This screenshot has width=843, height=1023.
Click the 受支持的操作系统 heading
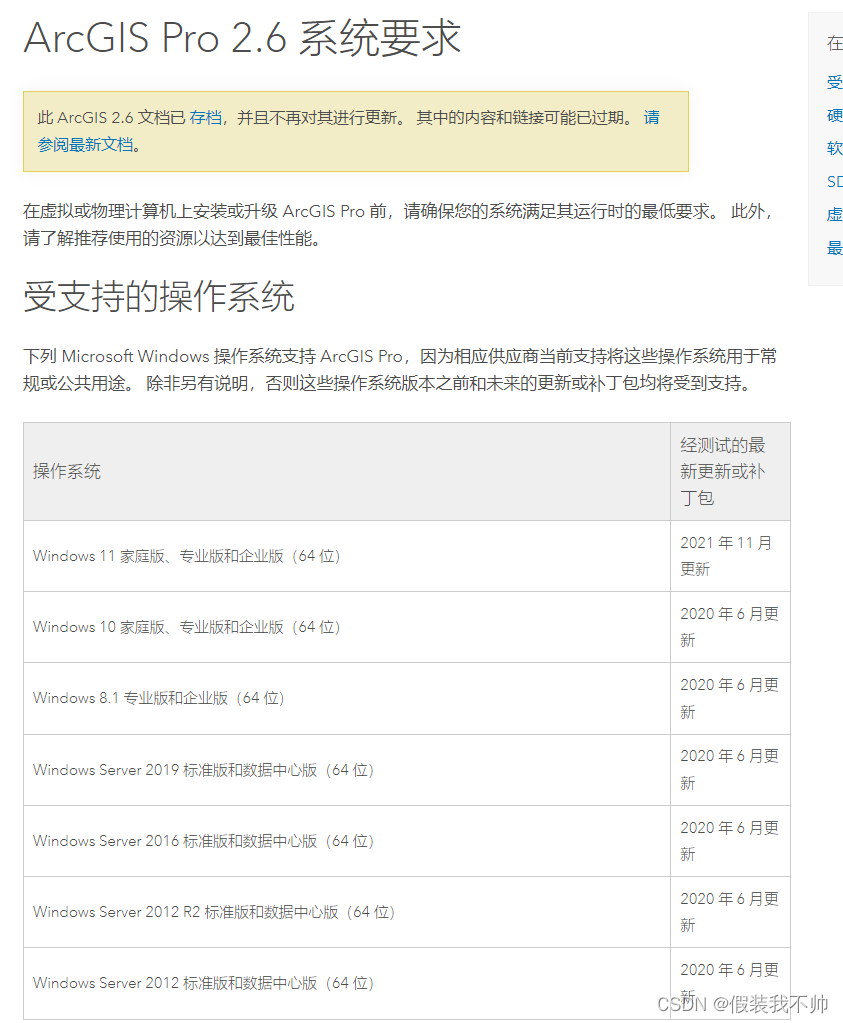(159, 296)
